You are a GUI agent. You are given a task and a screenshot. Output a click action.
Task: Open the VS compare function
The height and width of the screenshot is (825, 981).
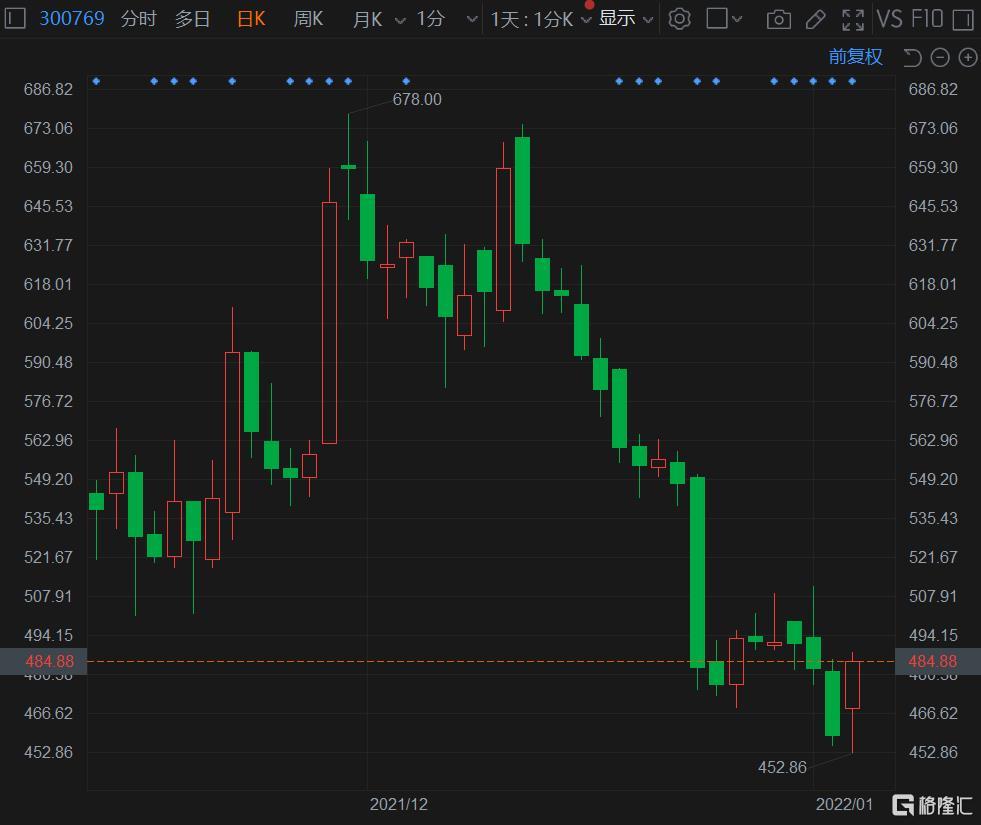point(889,19)
